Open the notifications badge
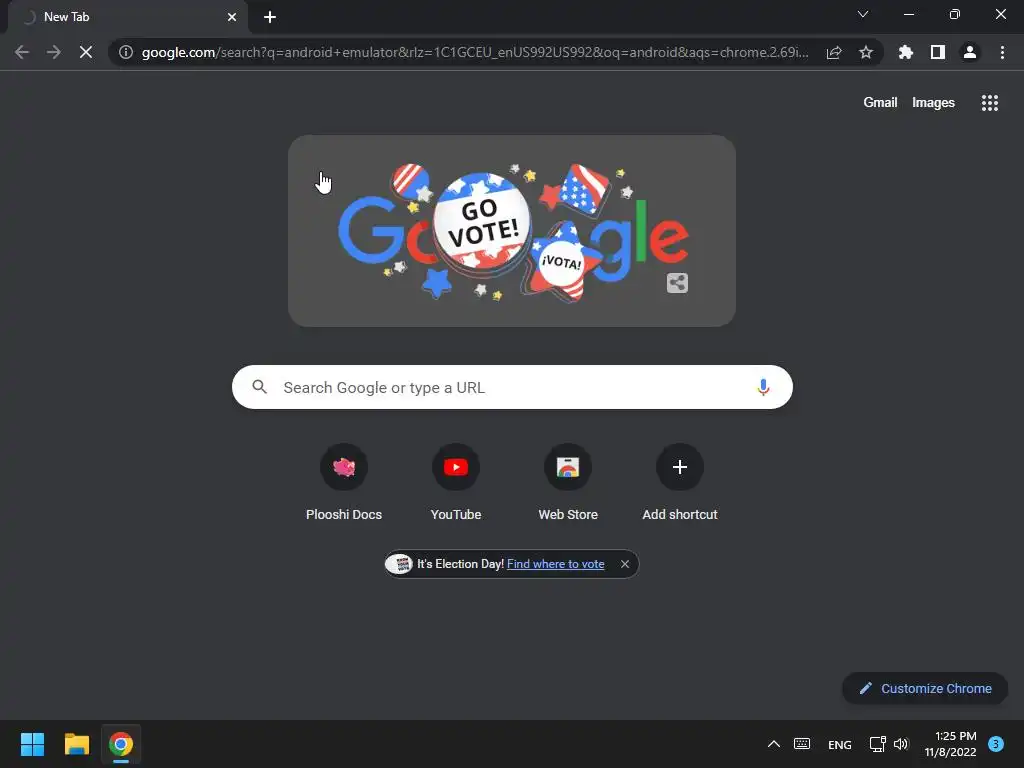Image resolution: width=1024 pixels, height=768 pixels. coord(995,744)
